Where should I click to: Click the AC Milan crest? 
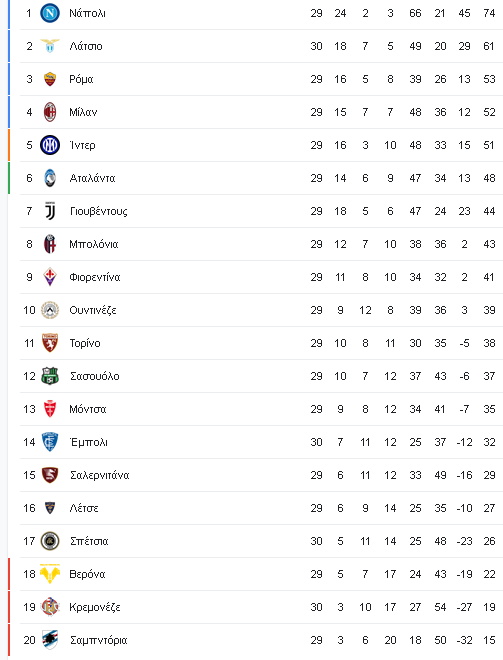[50, 112]
